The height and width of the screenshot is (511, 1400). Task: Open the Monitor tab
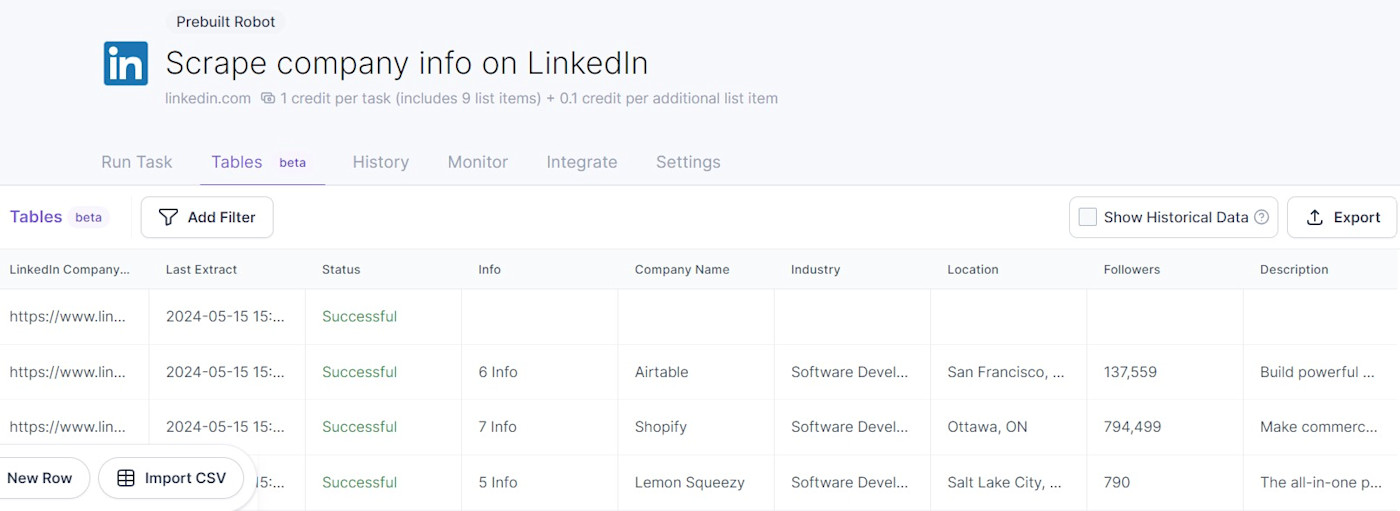click(477, 162)
